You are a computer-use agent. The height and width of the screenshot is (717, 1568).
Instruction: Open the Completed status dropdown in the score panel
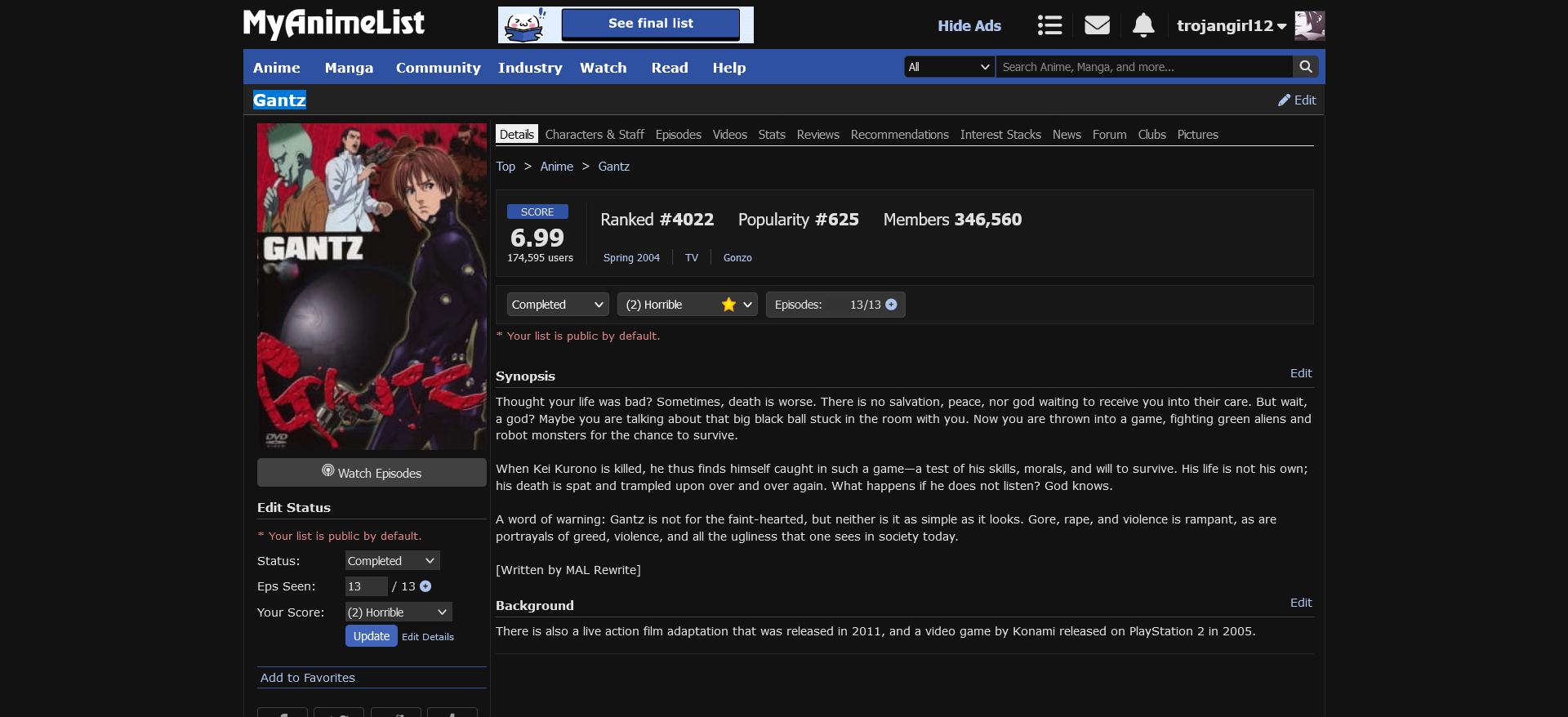(558, 305)
